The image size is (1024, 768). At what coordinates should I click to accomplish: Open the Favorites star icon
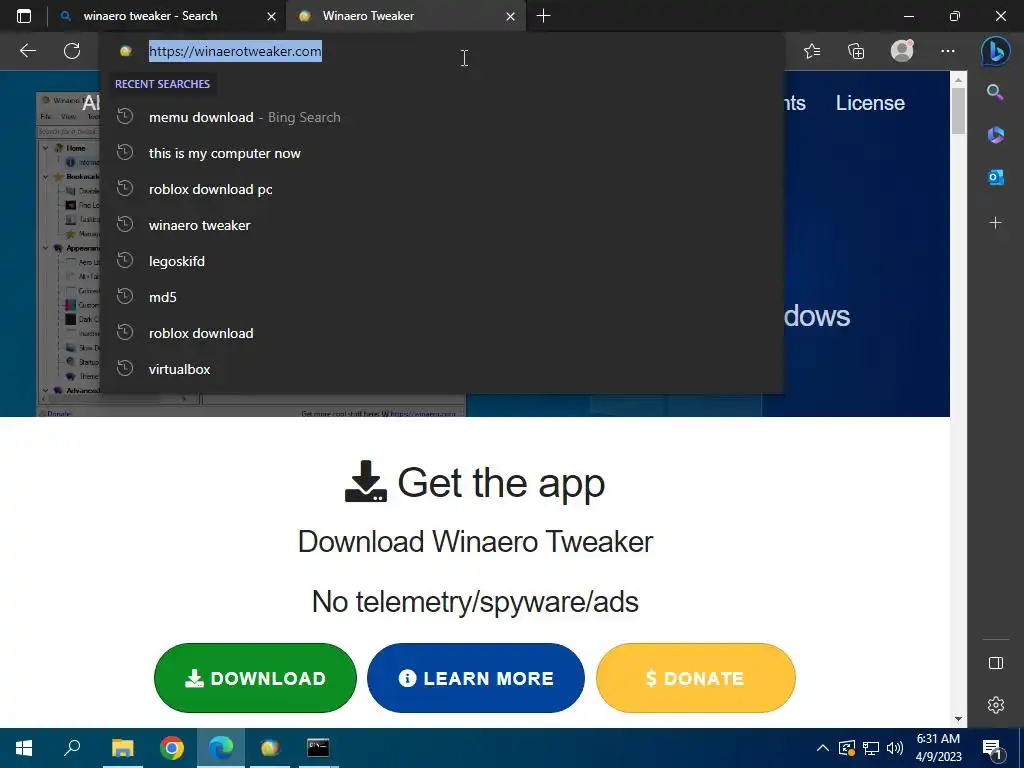click(x=812, y=51)
